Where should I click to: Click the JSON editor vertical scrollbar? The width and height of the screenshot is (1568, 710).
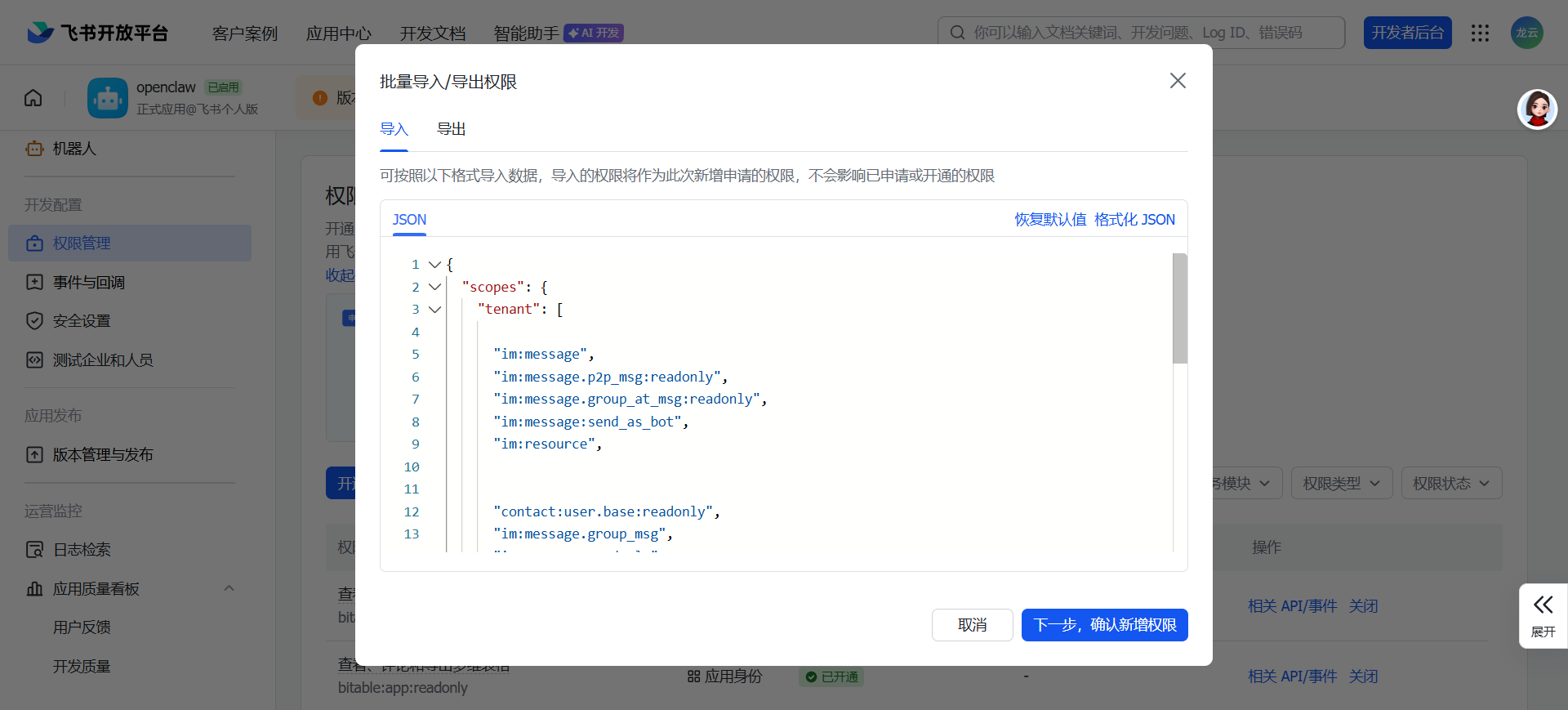[1179, 308]
